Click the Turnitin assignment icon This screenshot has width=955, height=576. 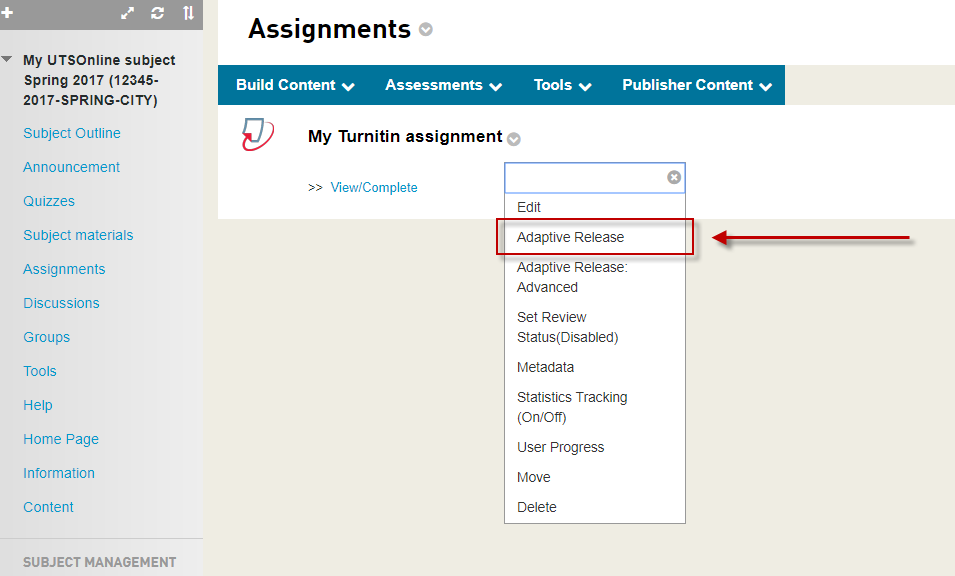(257, 135)
